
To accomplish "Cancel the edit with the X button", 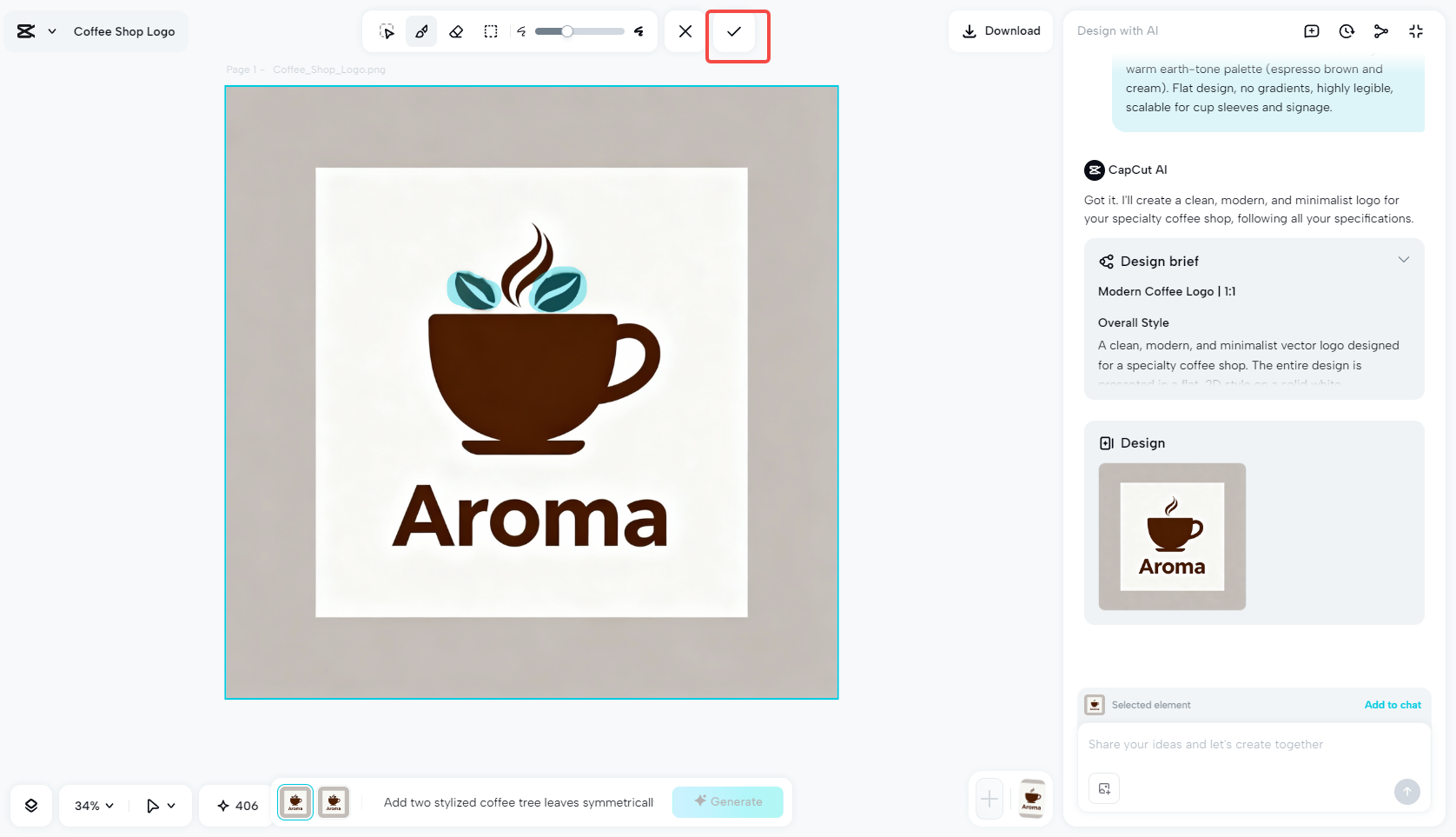I will click(685, 31).
